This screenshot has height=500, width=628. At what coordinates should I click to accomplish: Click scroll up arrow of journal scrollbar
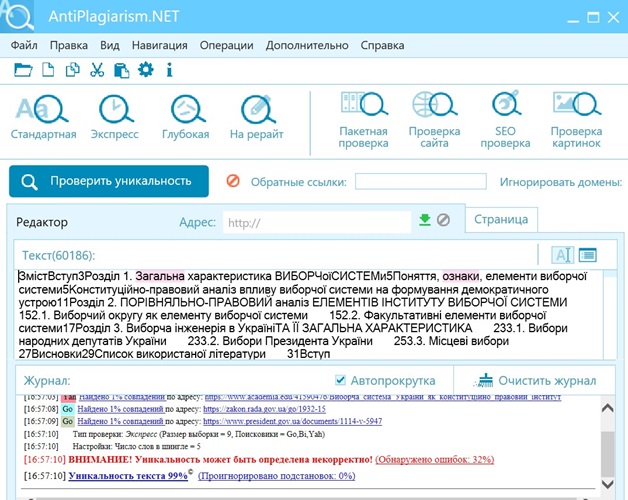[608, 408]
